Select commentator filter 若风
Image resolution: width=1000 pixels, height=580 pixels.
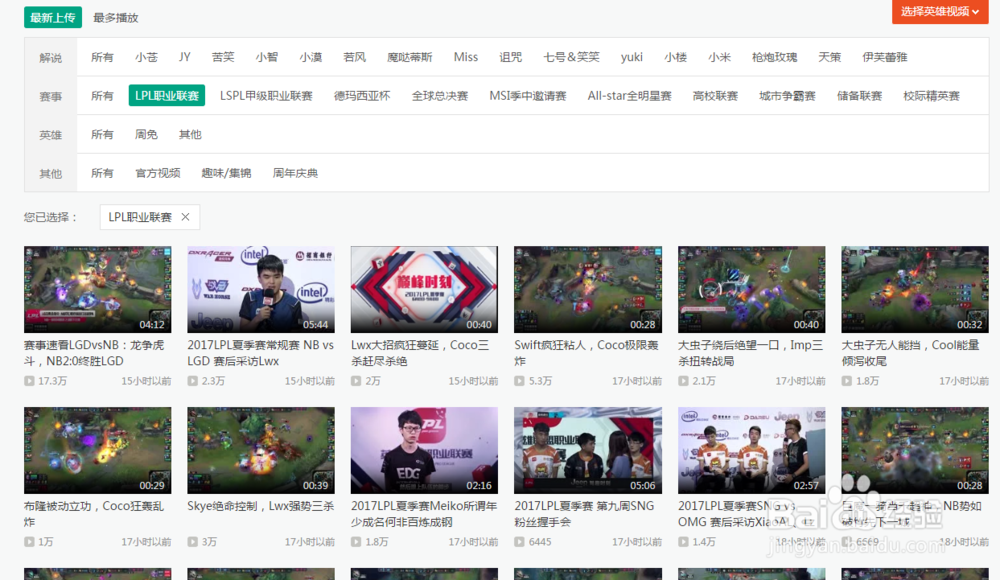point(355,57)
